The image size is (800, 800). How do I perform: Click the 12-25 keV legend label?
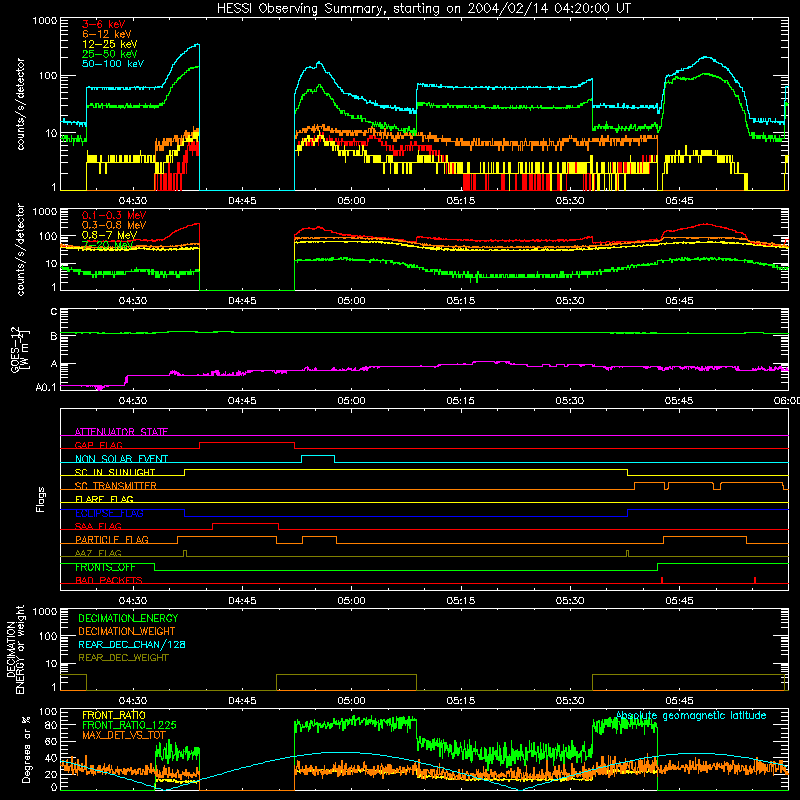click(110, 44)
